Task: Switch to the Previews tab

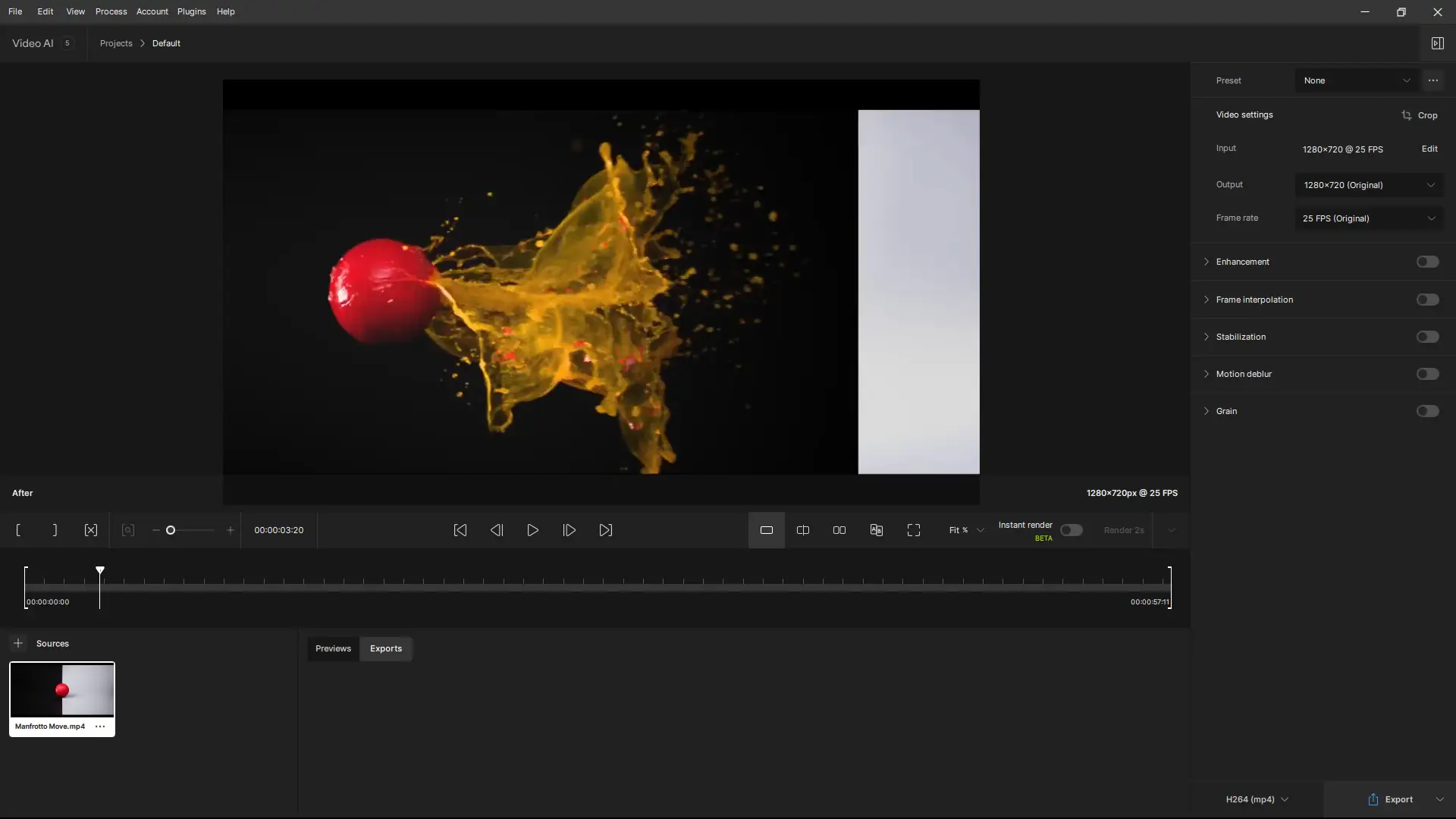Action: tap(333, 648)
